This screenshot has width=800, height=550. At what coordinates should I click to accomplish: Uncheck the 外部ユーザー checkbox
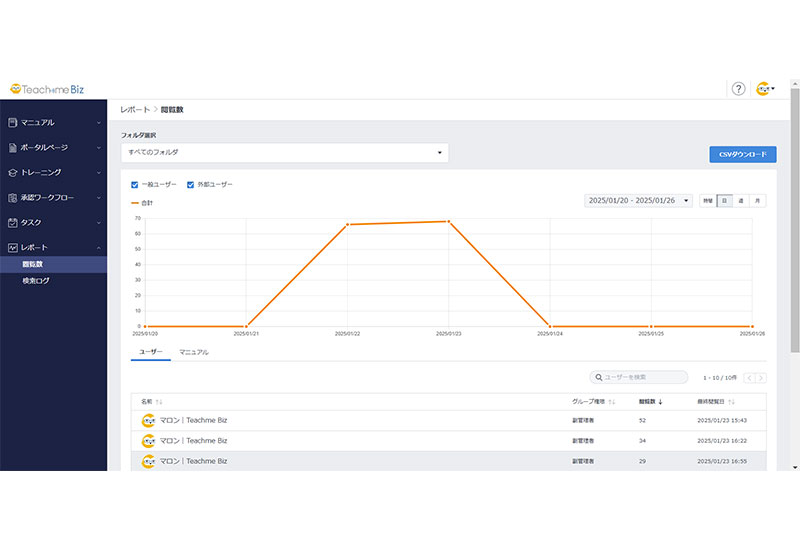tap(190, 185)
